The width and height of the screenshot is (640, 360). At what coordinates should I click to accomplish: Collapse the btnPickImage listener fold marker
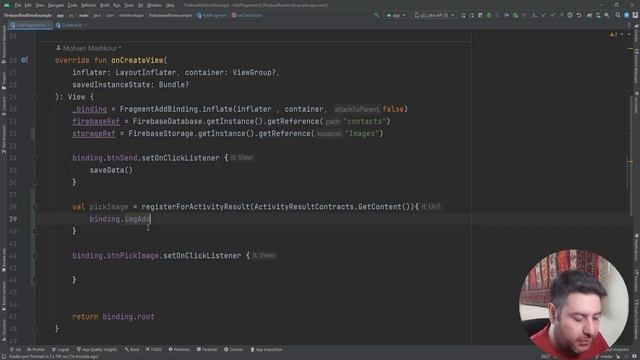click(x=35, y=256)
